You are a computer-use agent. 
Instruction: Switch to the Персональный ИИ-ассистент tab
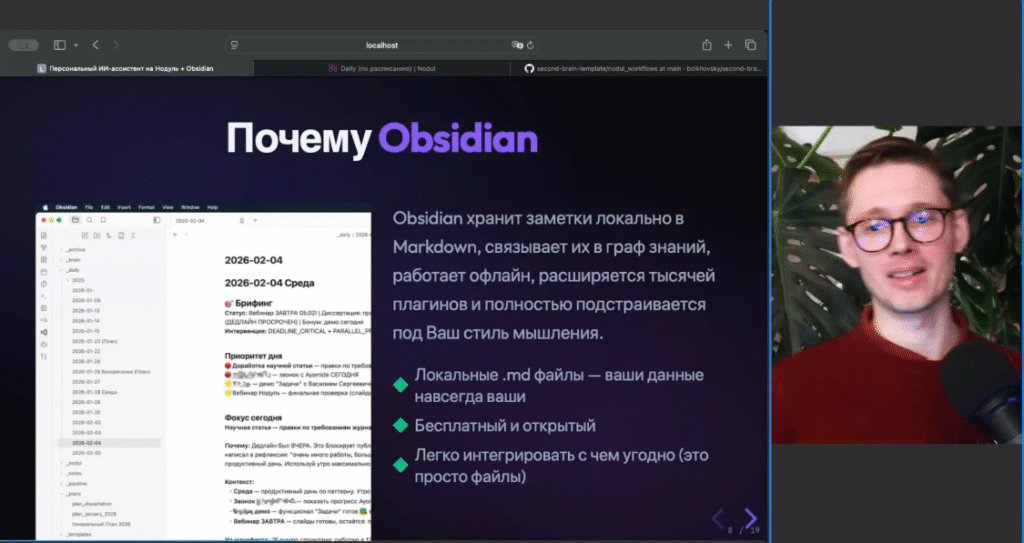[x=127, y=68]
